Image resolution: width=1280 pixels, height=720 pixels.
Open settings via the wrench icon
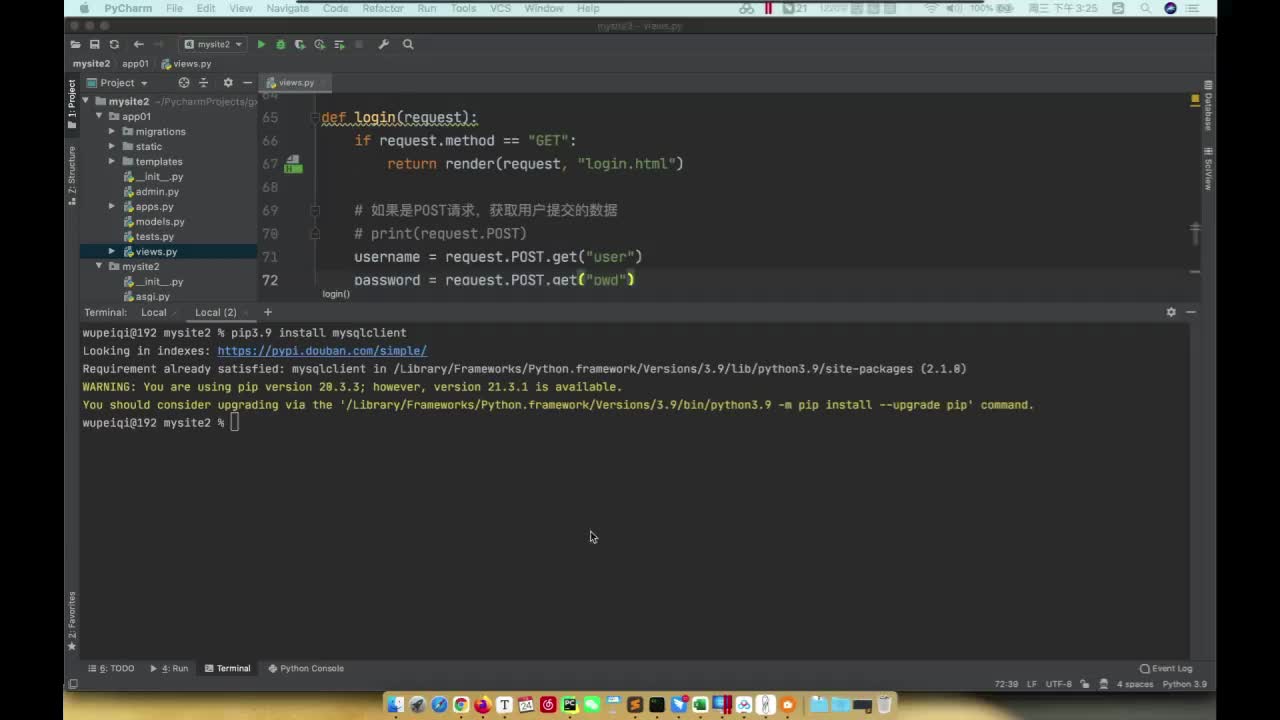click(x=383, y=44)
